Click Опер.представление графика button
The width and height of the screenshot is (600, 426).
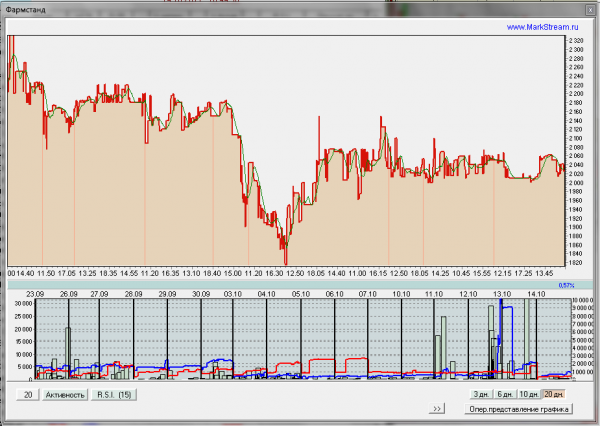[518, 409]
